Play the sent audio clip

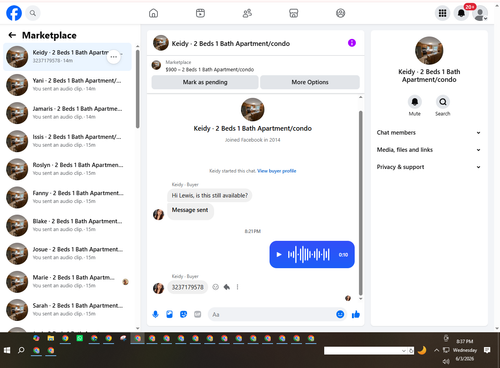coord(279,255)
